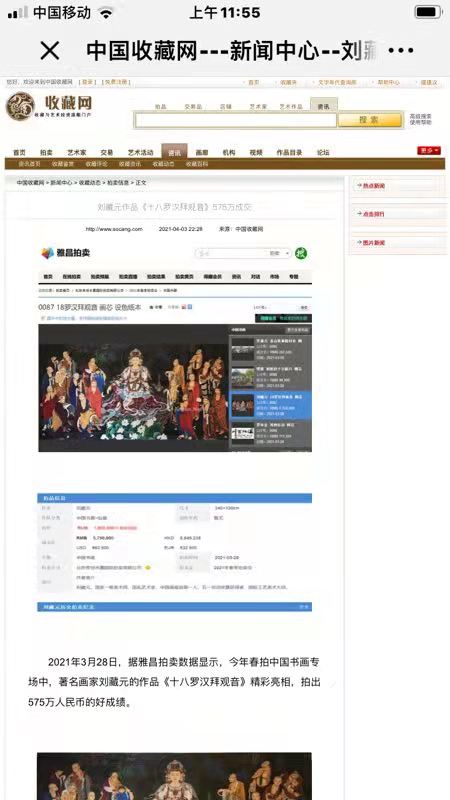This screenshot has height=800, width=450.
Task: Tap the Wi-Fi icon in status bar
Action: coord(106,13)
